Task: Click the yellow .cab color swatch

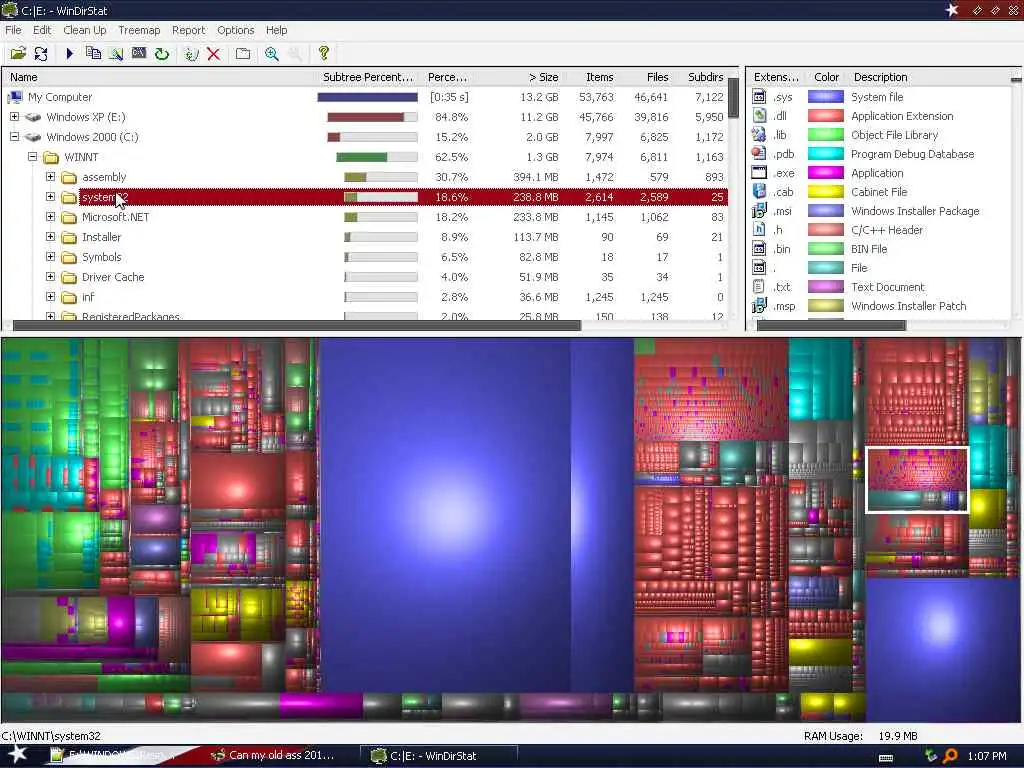Action: (825, 191)
